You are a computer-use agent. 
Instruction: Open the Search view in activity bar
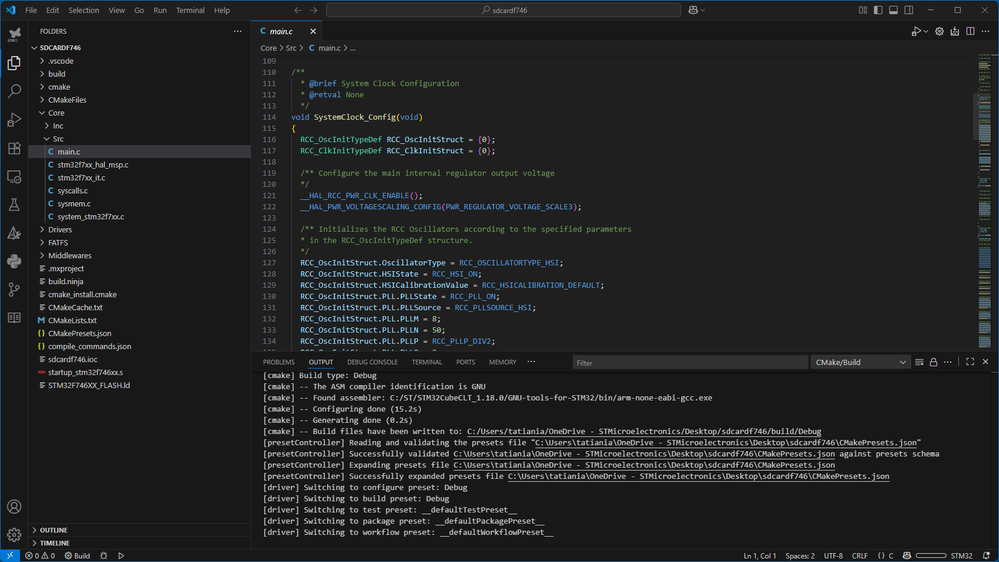pyautogui.click(x=14, y=91)
